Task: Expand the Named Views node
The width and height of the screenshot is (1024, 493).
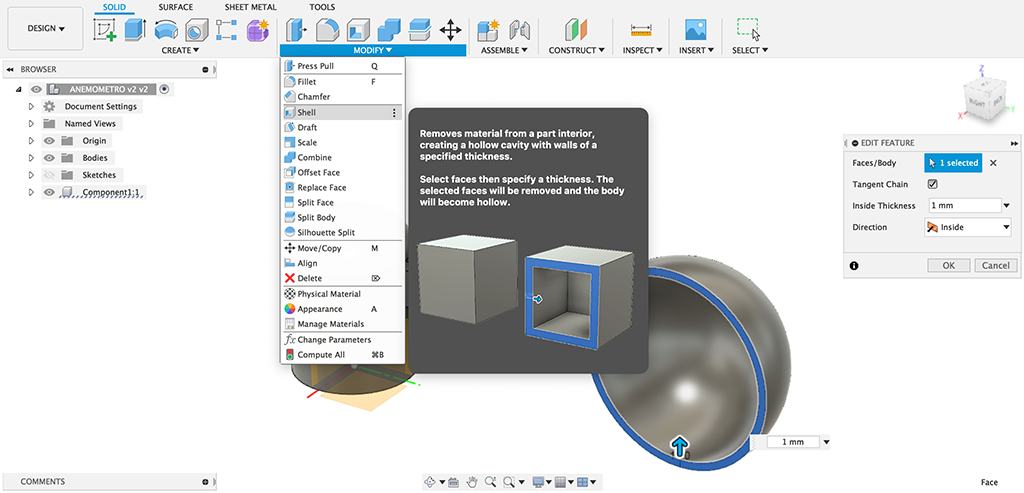Action: click(31, 123)
